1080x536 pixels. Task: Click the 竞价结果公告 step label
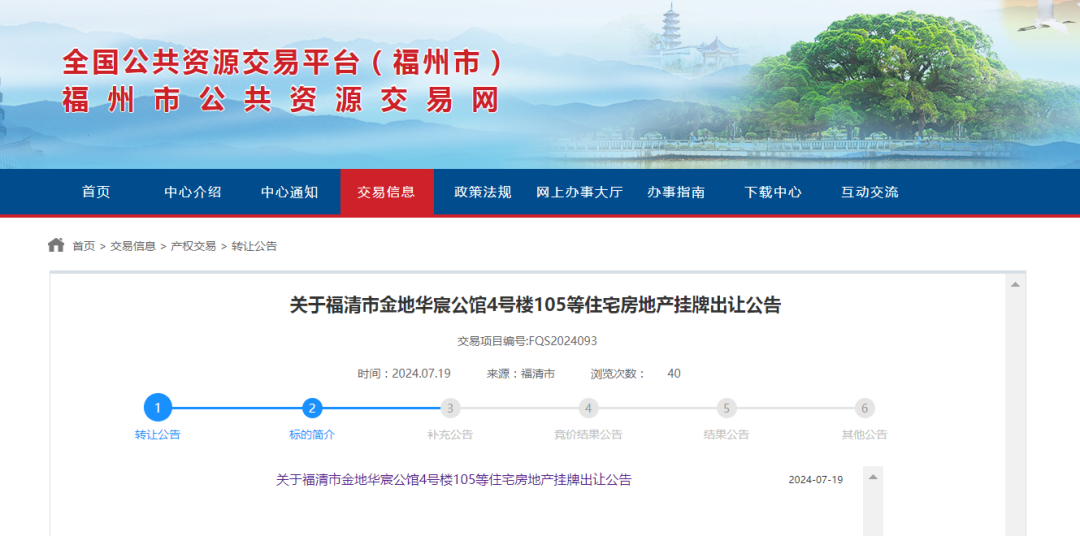point(588,435)
